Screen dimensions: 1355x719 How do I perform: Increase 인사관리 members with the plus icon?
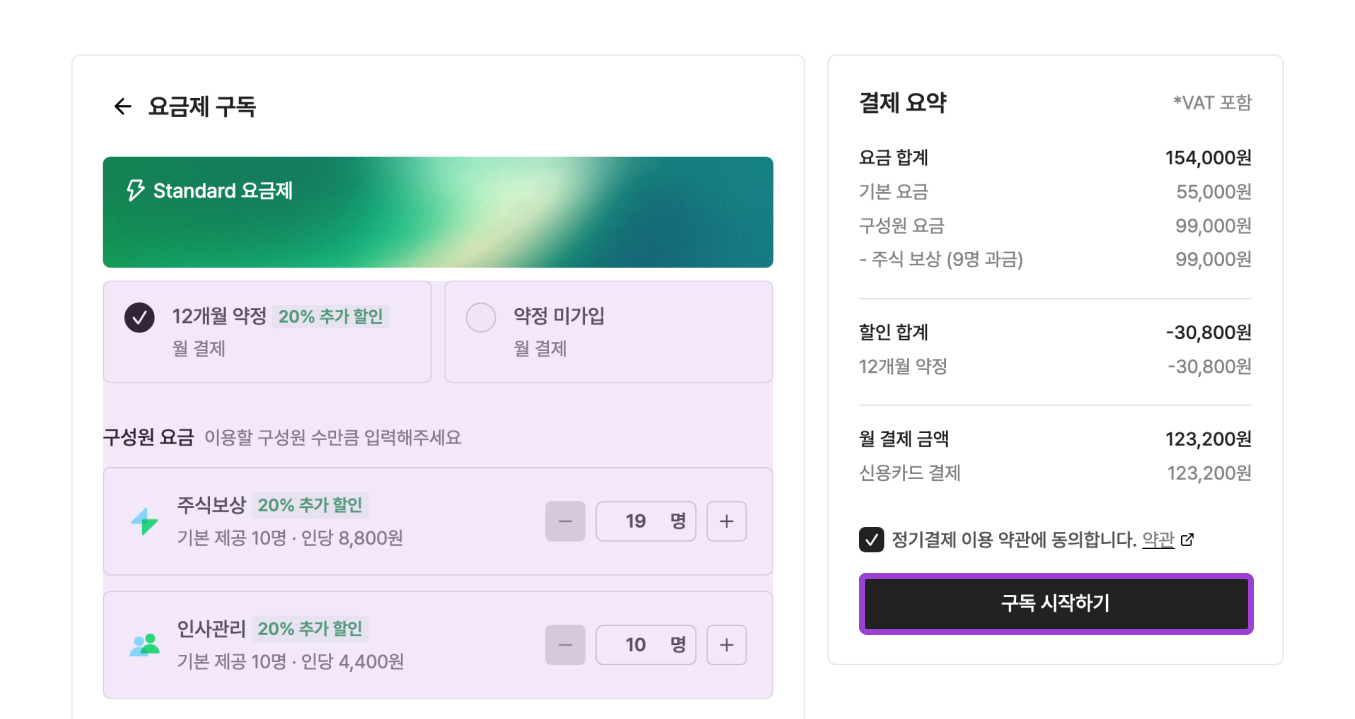click(726, 645)
